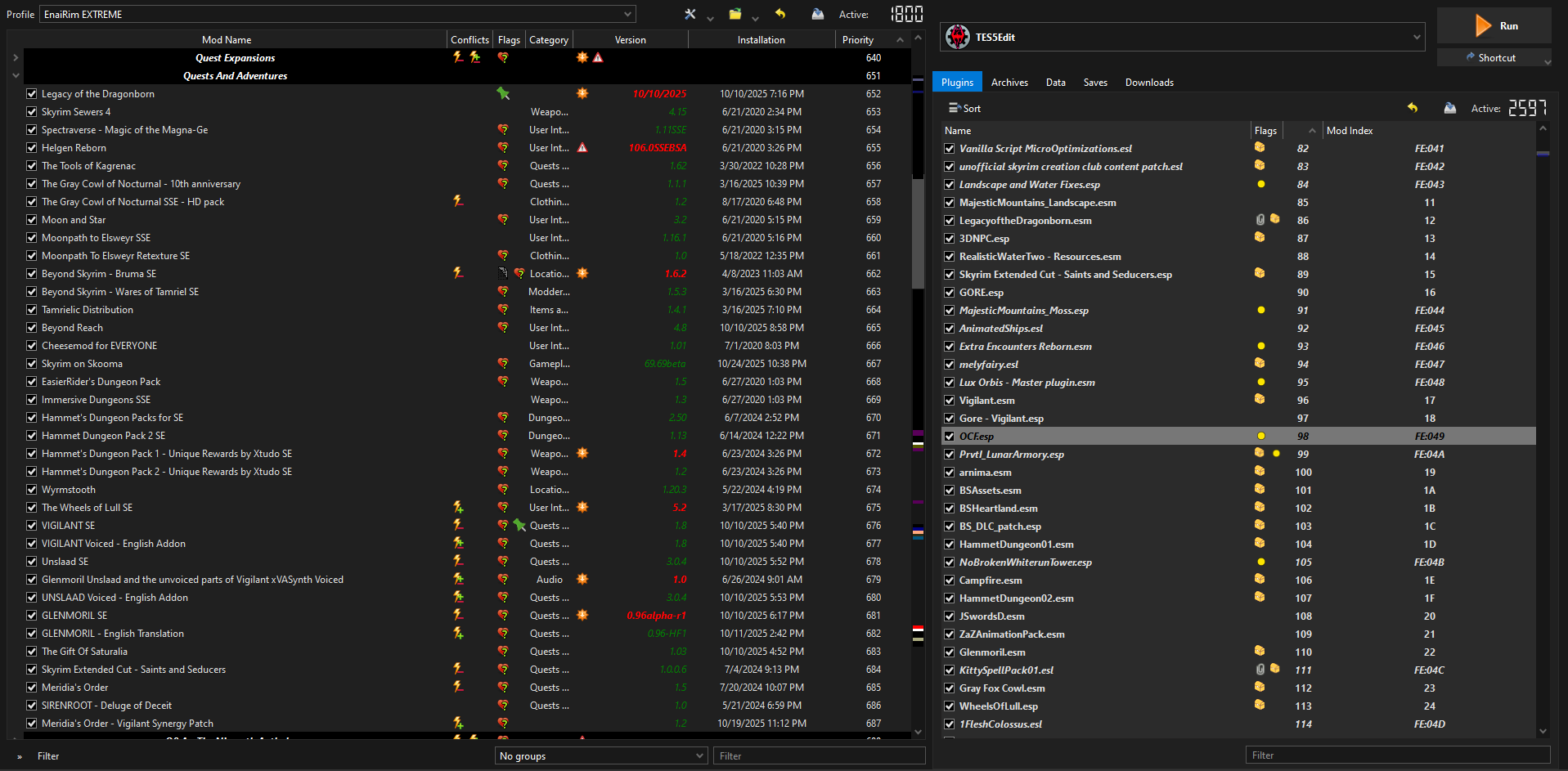The height and width of the screenshot is (771, 1568).
Task: Click the conflict lightning icon for VIGILANT SE
Action: coord(458,525)
